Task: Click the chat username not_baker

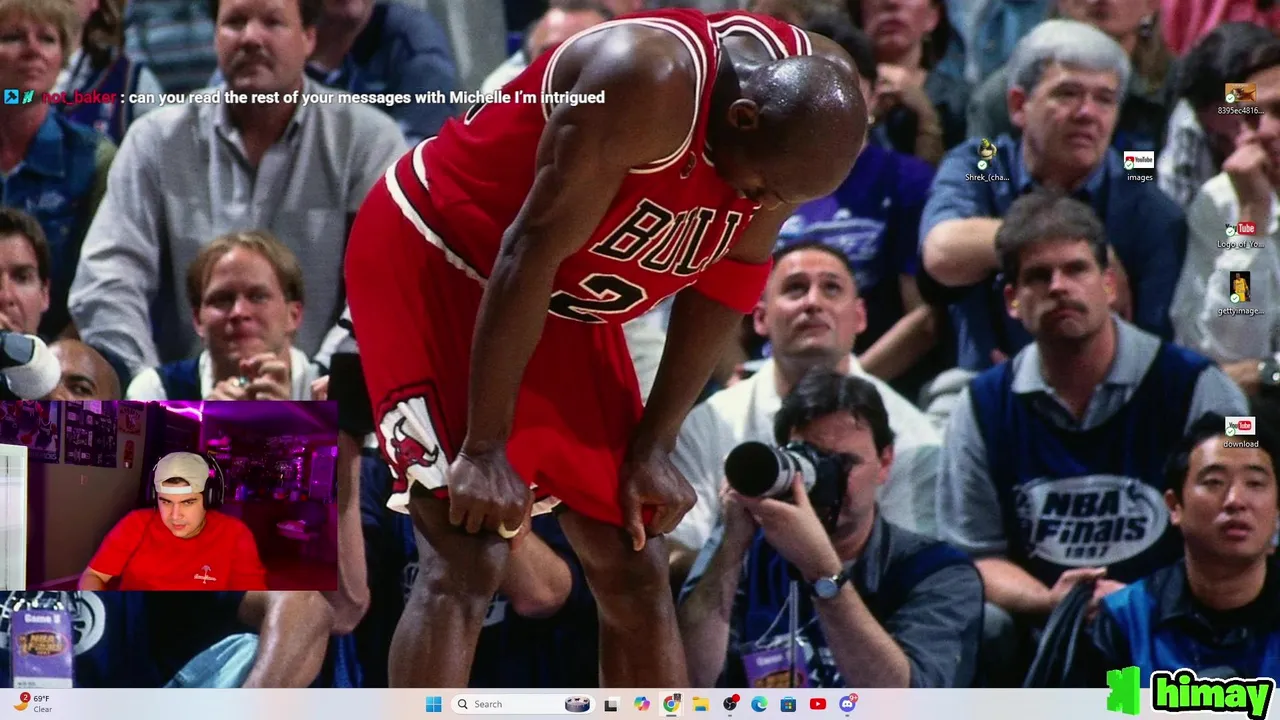Action: 79,97
